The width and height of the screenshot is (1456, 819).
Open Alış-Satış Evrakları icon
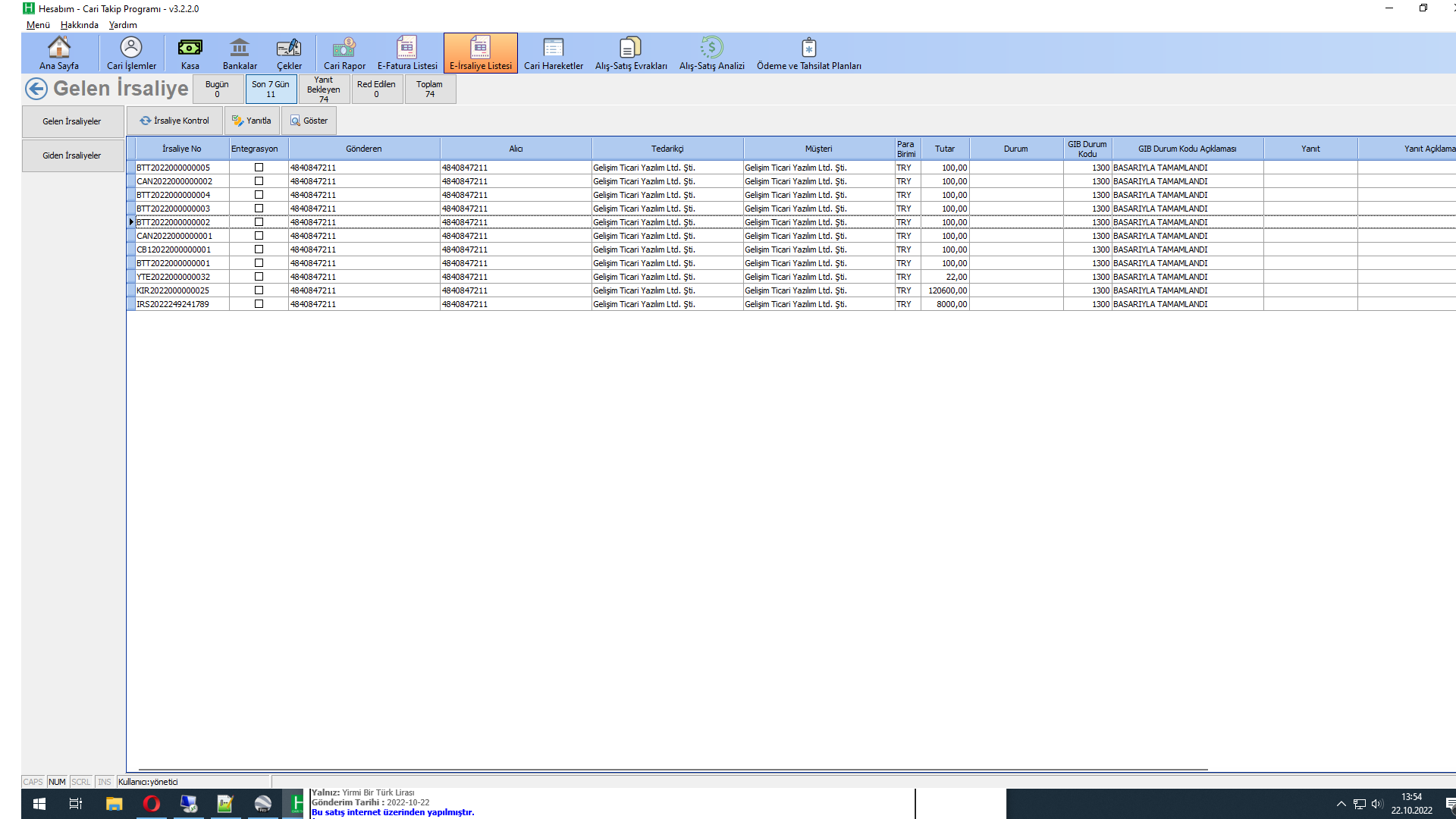tap(631, 53)
